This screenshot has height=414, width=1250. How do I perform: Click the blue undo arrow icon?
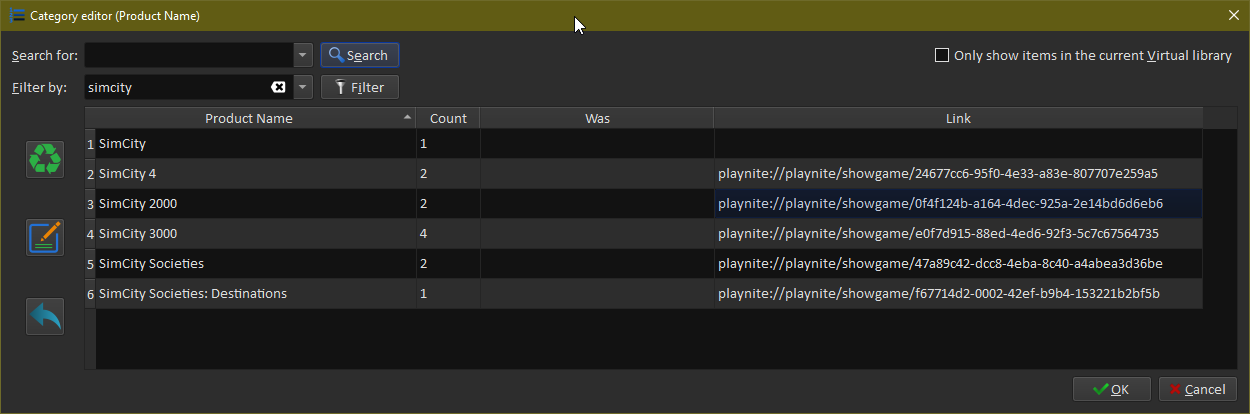click(x=45, y=316)
